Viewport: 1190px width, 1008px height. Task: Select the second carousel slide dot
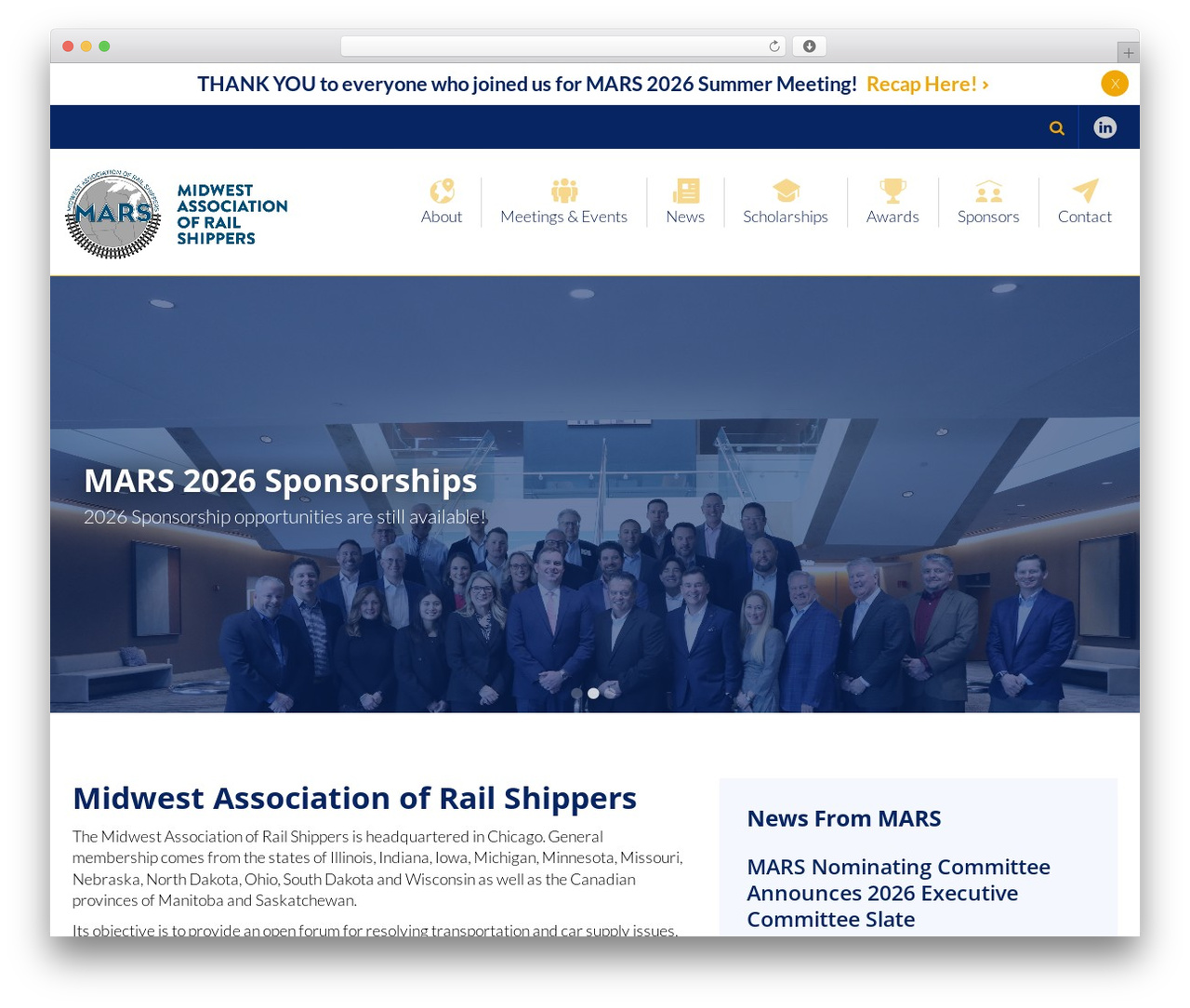[593, 694]
